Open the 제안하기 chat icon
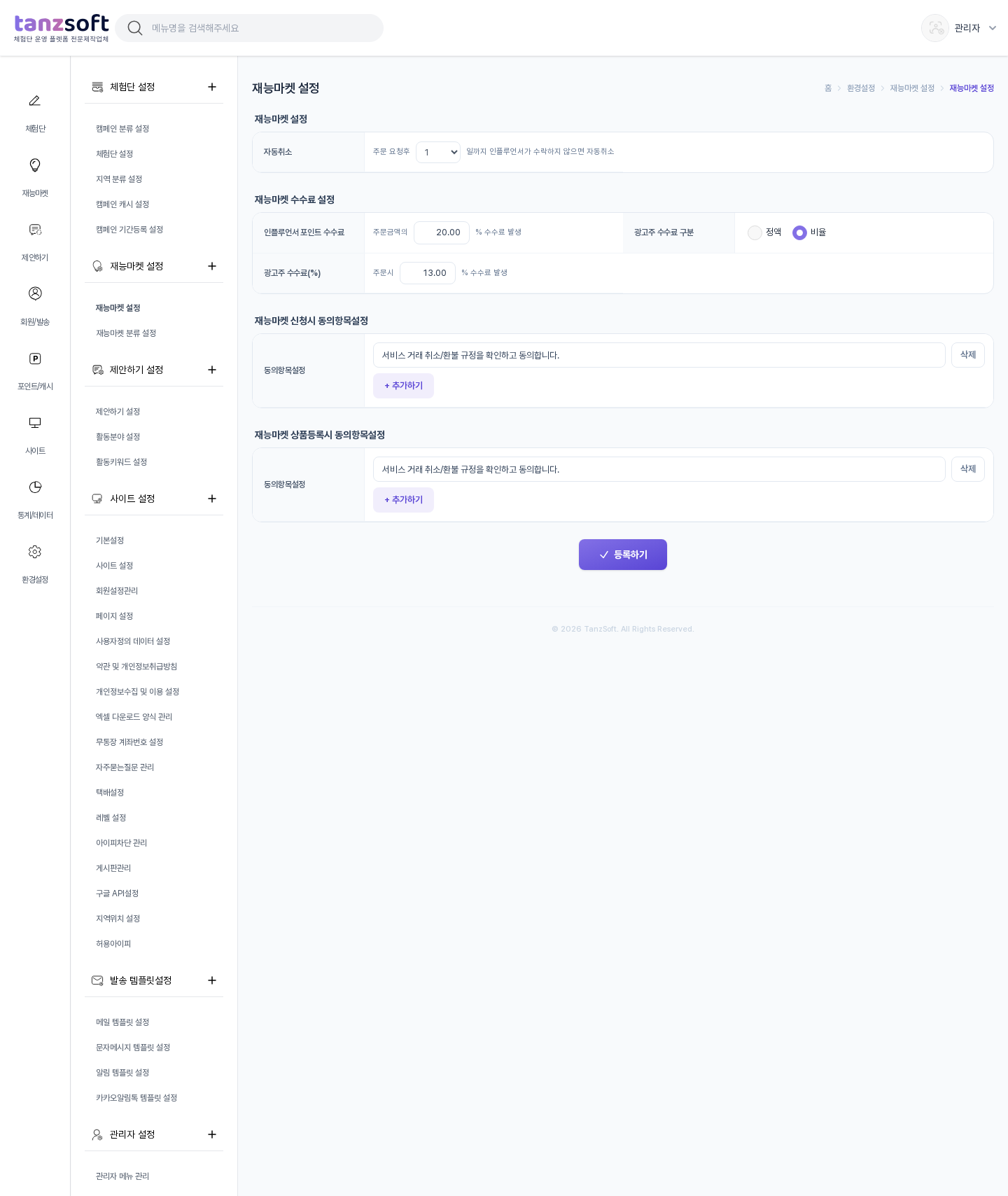The width and height of the screenshot is (1008, 1196). 35,230
